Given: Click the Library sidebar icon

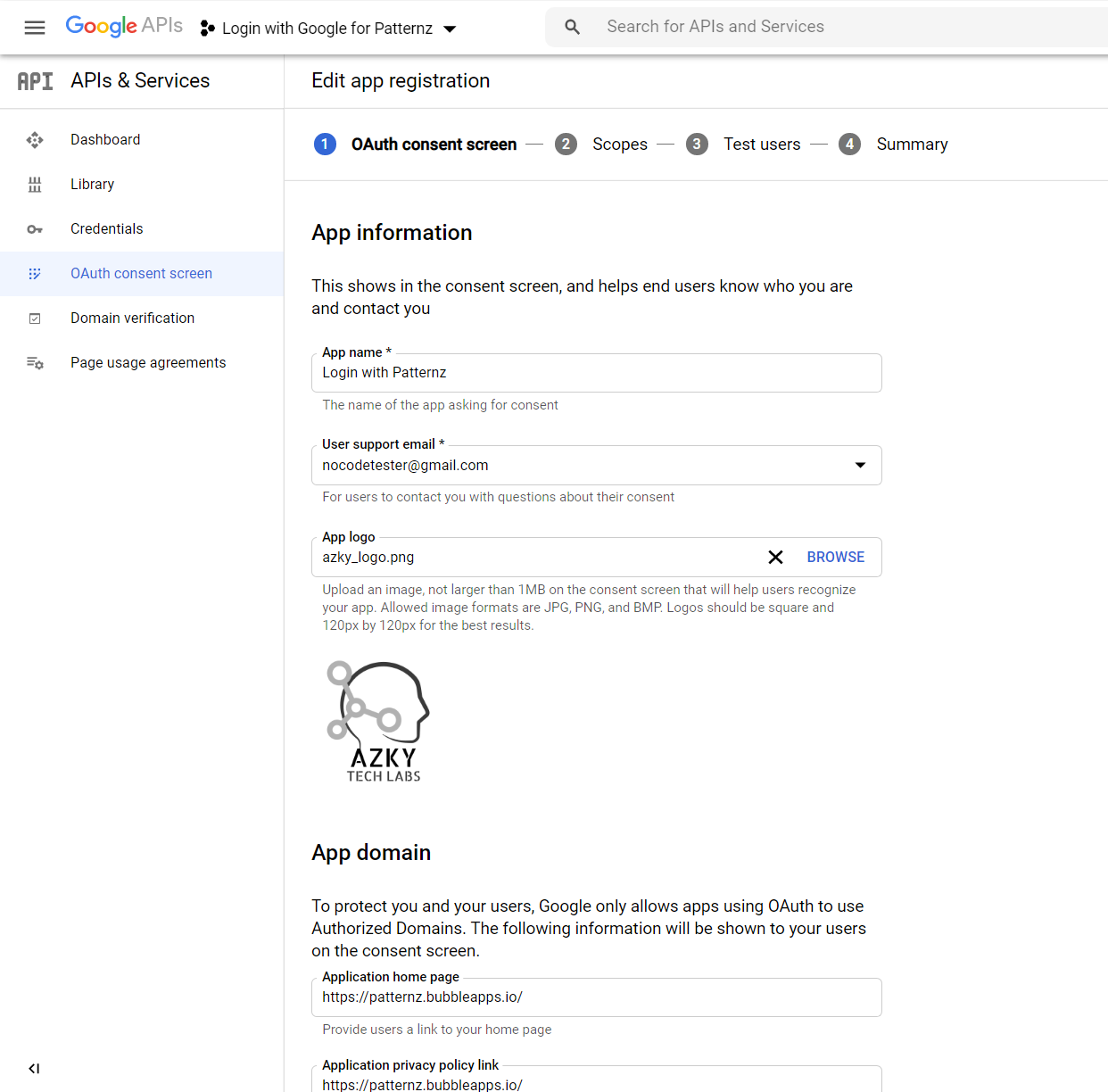Looking at the screenshot, I should coord(35,185).
